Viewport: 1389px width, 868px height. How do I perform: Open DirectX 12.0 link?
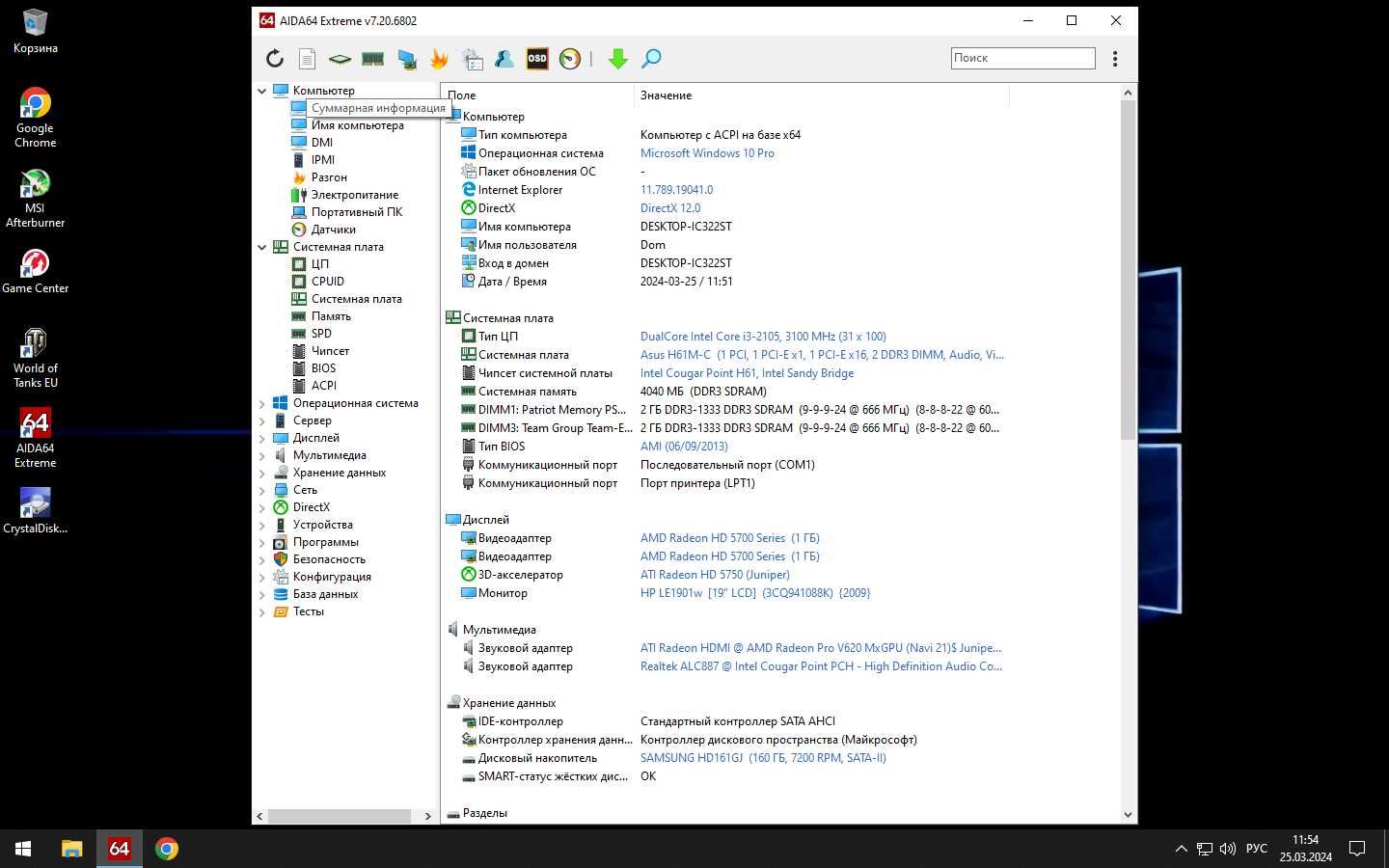(x=670, y=208)
